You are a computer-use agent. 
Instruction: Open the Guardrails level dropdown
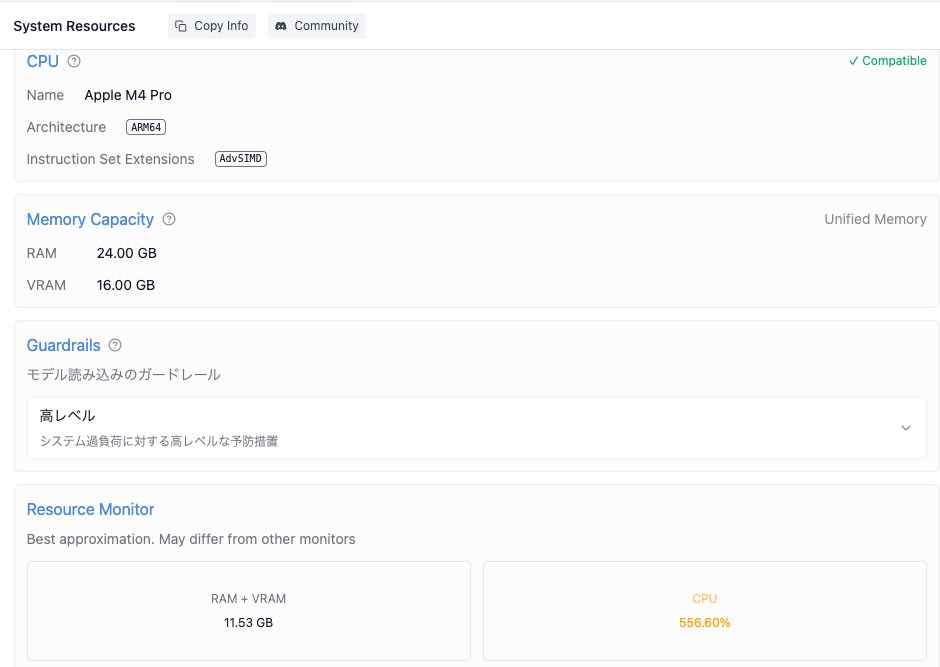[477, 428]
